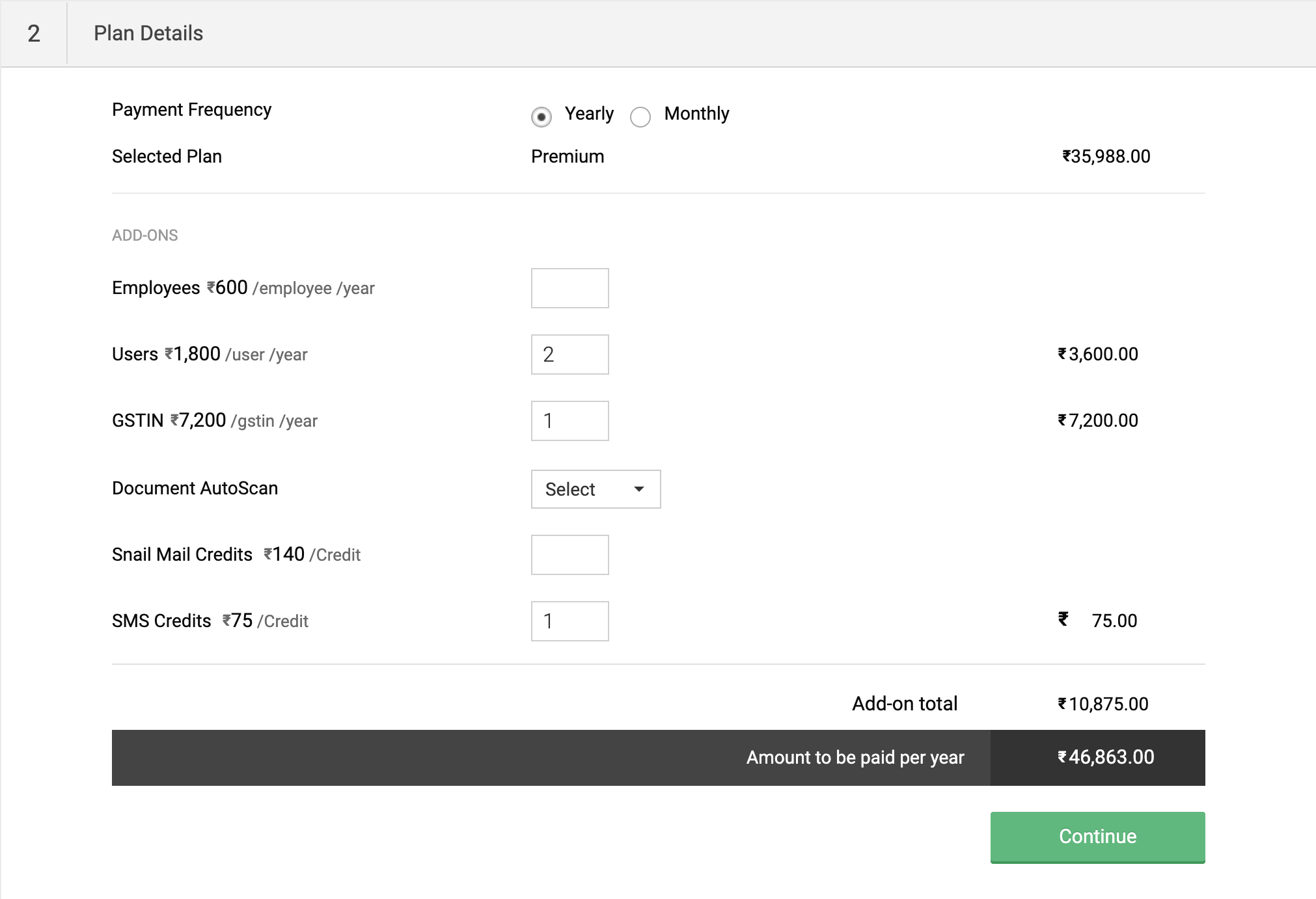Click the Snail Mail Credits ₹140 label
Image resolution: width=1316 pixels, height=899 pixels.
pyautogui.click(x=236, y=555)
